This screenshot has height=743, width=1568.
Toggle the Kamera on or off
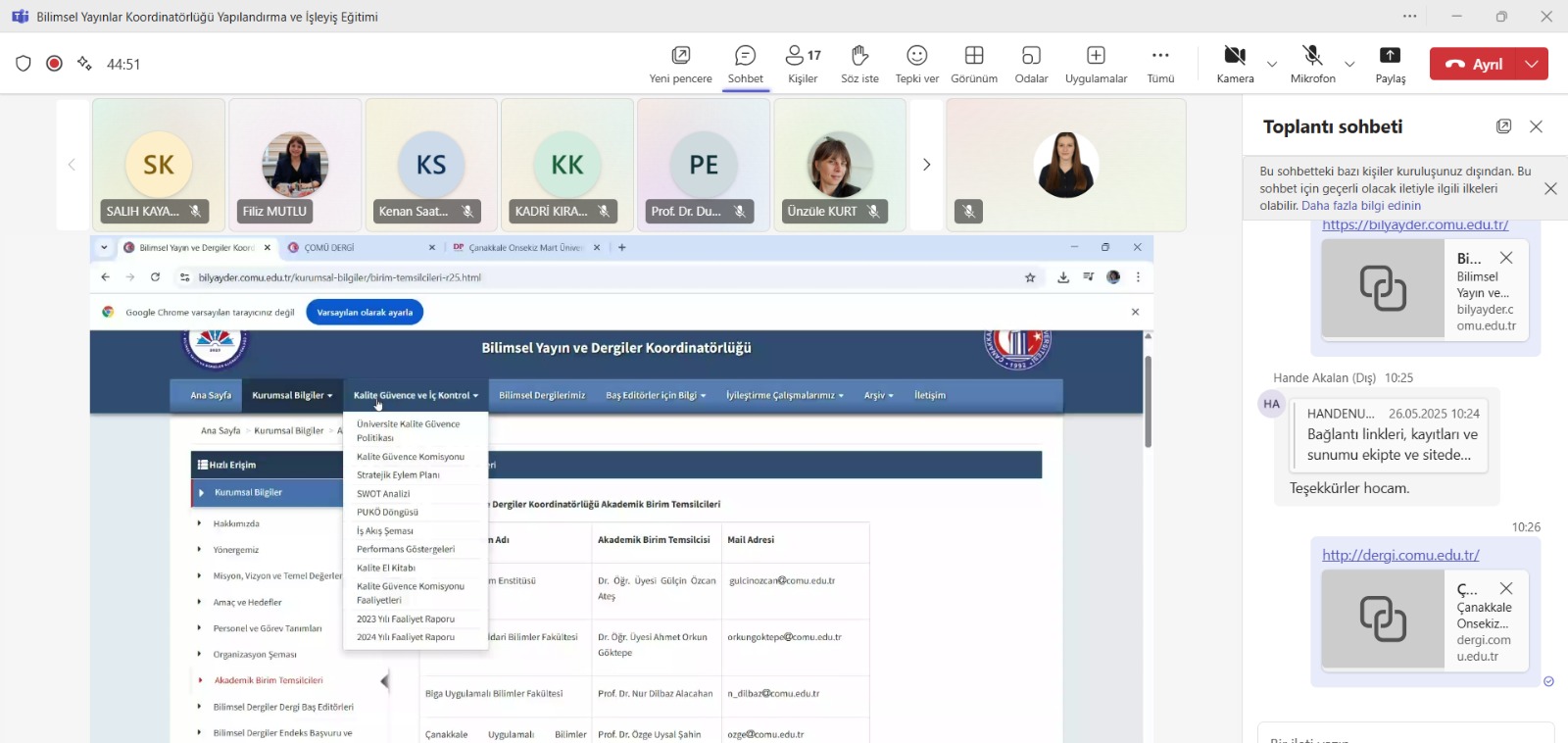tap(1235, 64)
